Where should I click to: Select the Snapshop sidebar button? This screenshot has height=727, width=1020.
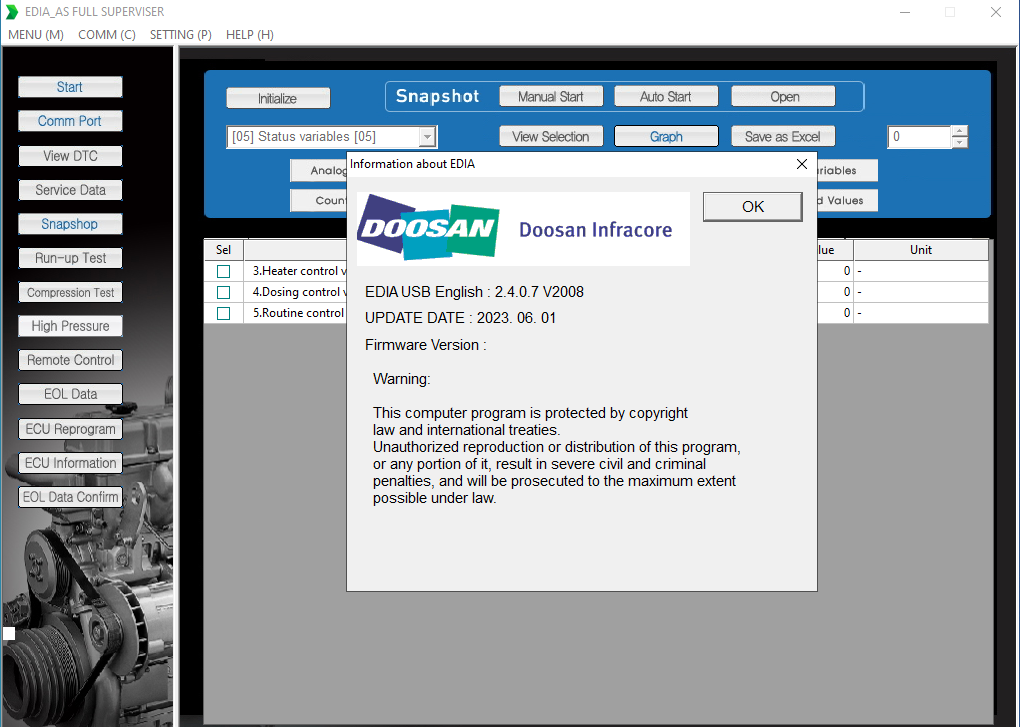coord(70,224)
